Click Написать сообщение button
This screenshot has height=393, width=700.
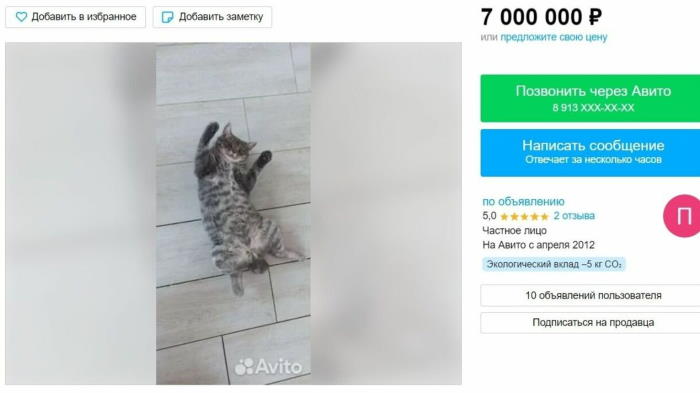(x=590, y=153)
